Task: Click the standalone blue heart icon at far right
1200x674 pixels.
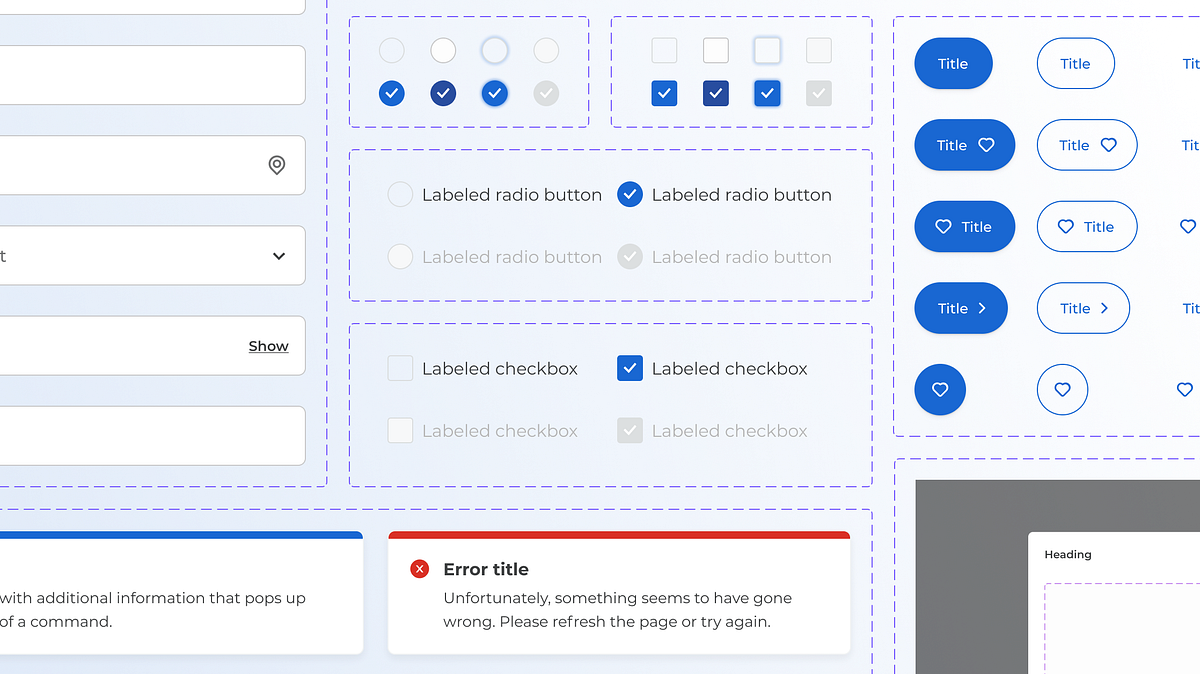Action: [1185, 389]
